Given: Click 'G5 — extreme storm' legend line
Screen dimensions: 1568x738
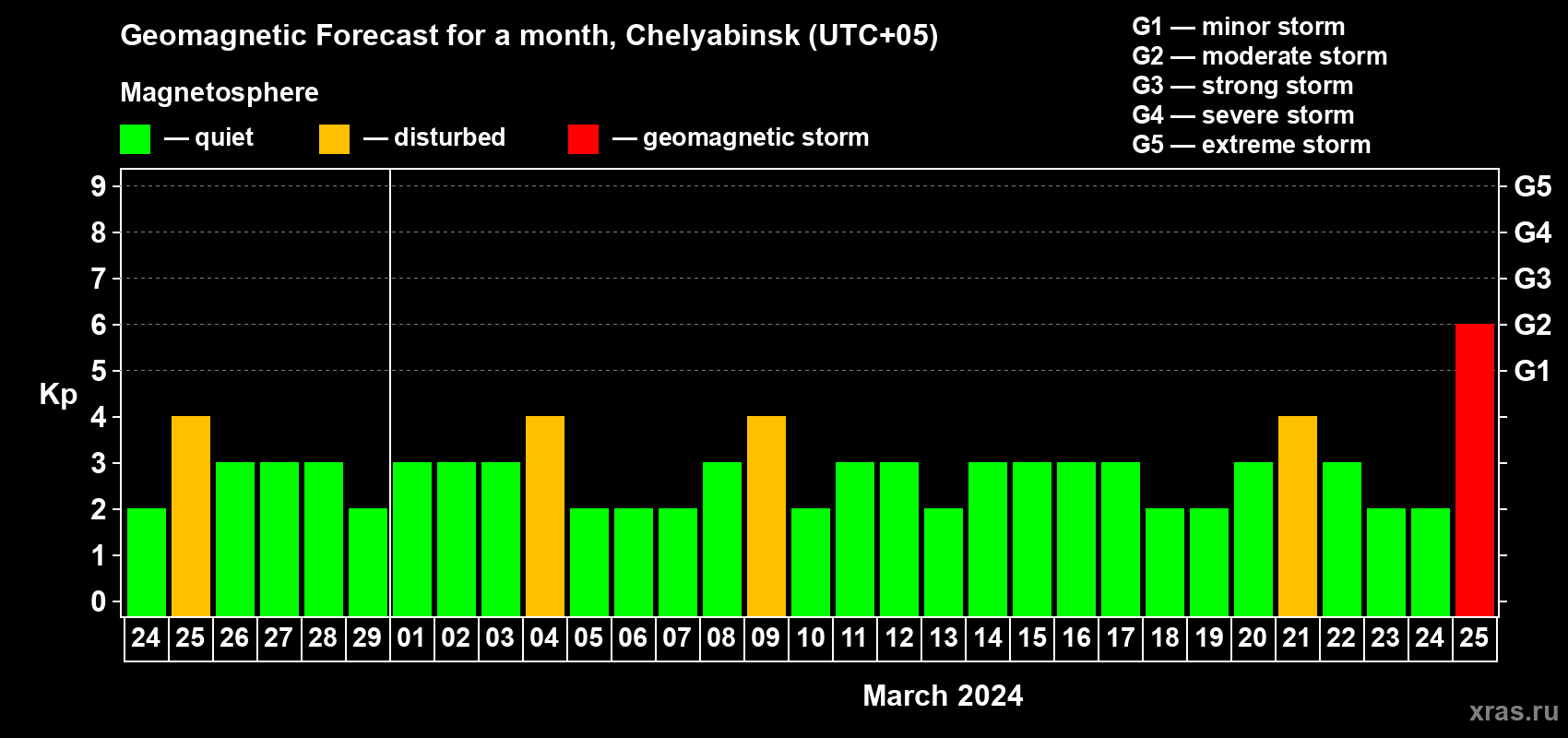Looking at the screenshot, I should [x=1251, y=145].
